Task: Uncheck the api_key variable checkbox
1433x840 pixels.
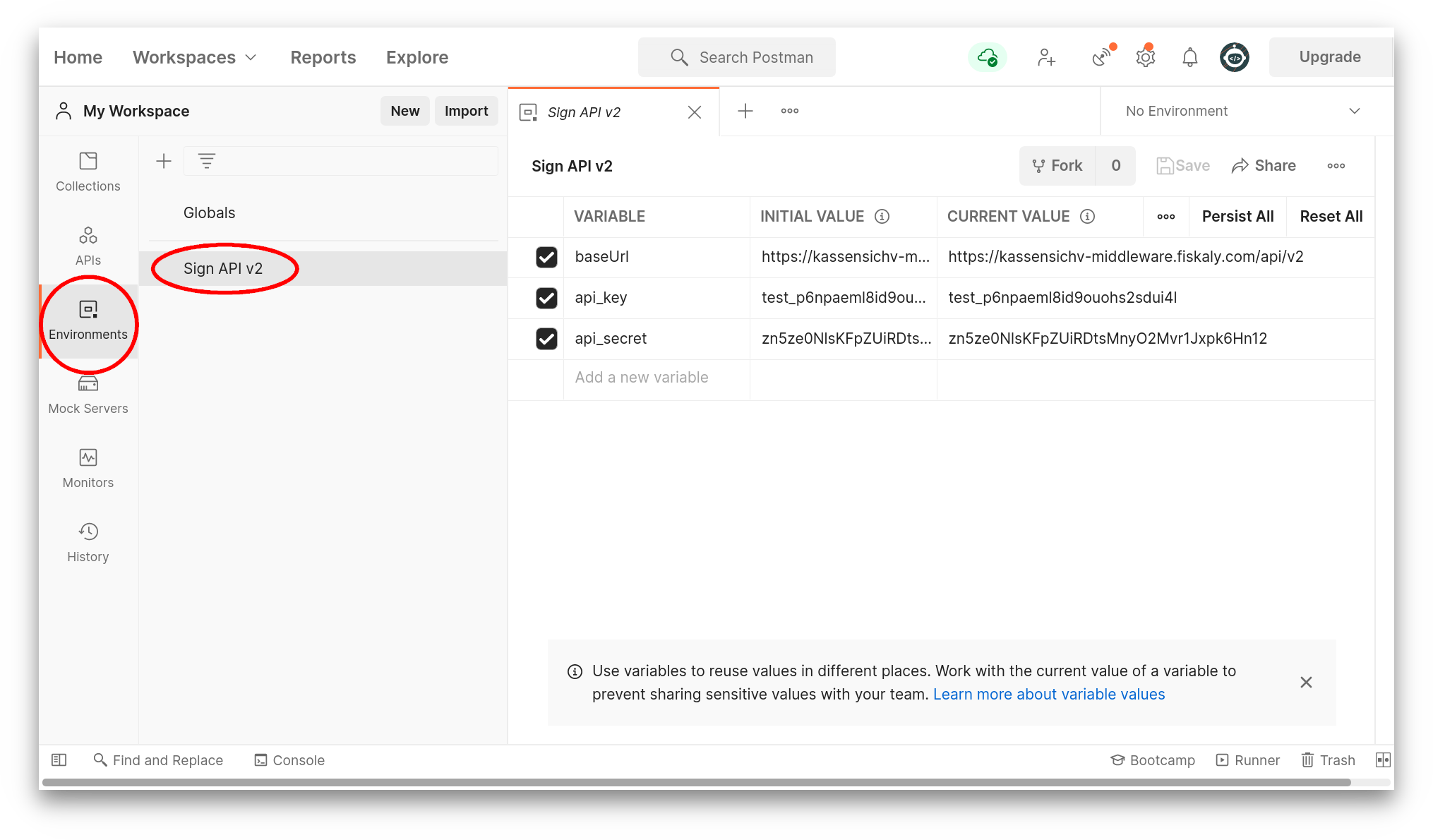Action: click(546, 298)
